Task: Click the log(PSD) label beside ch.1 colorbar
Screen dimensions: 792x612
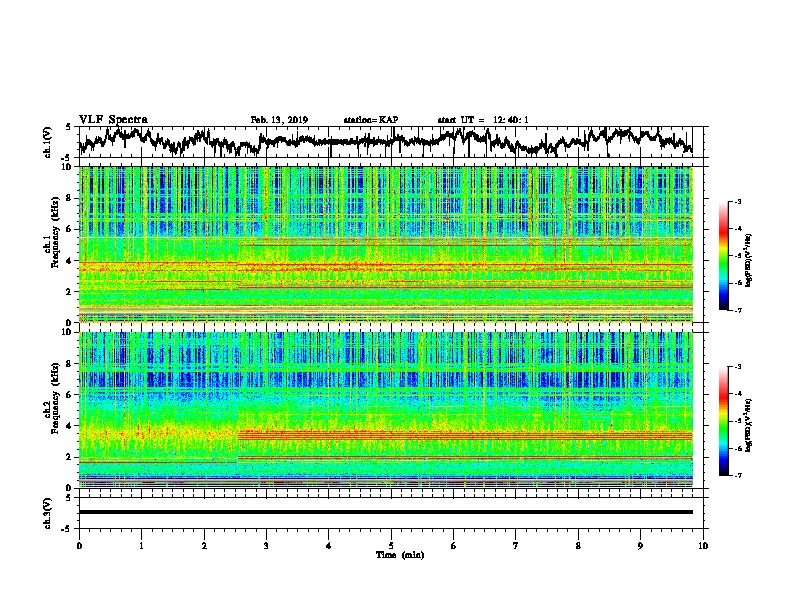Action: click(749, 260)
